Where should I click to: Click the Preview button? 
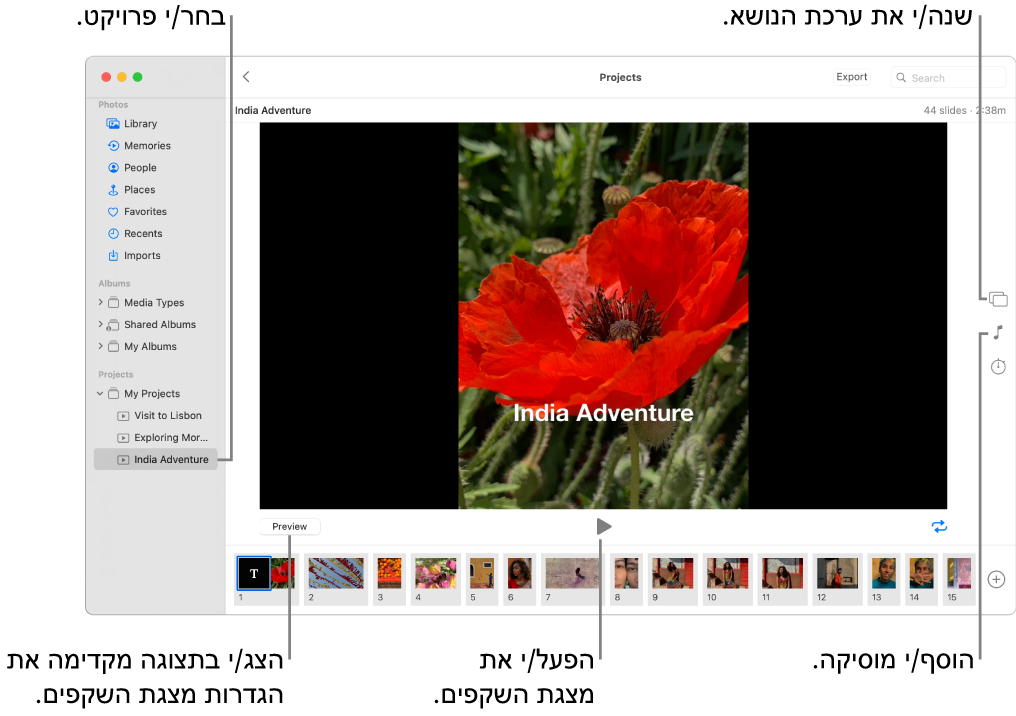(x=289, y=526)
